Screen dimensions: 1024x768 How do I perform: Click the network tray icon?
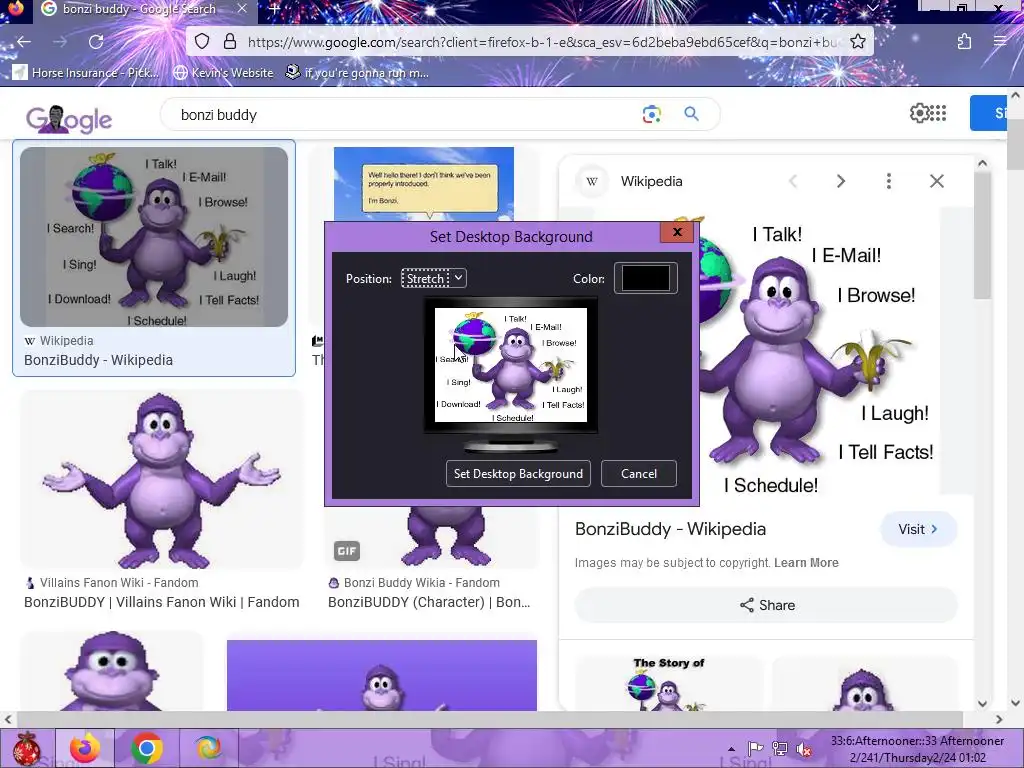[780, 749]
